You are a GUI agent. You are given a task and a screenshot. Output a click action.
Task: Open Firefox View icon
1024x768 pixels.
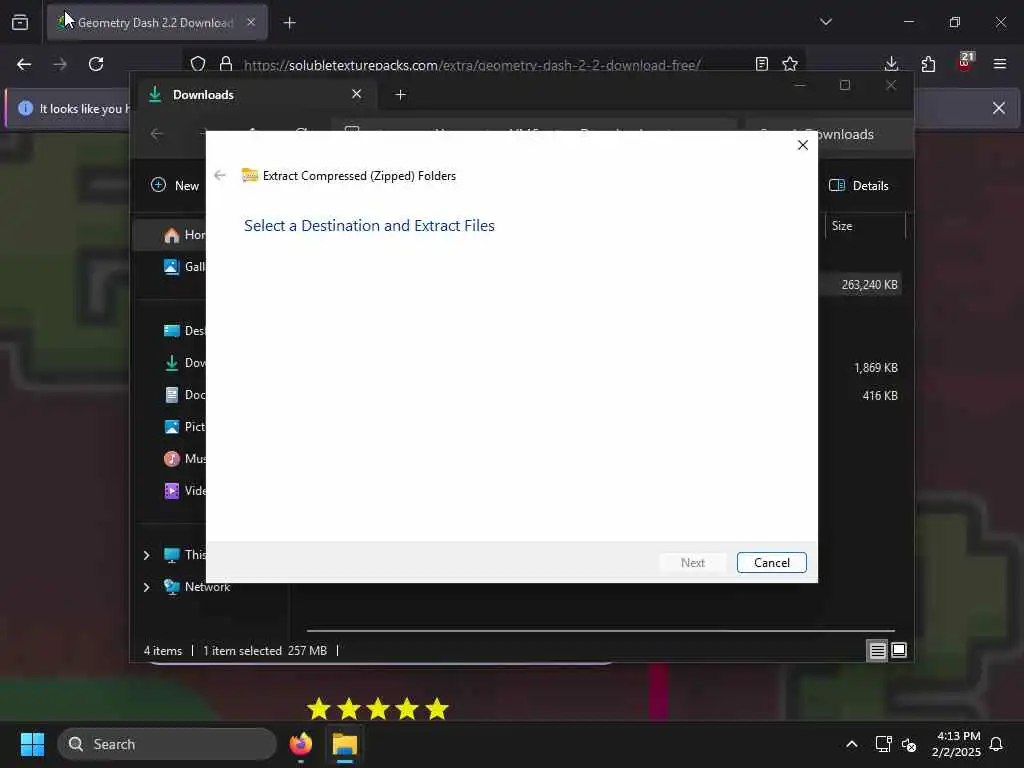coord(20,22)
